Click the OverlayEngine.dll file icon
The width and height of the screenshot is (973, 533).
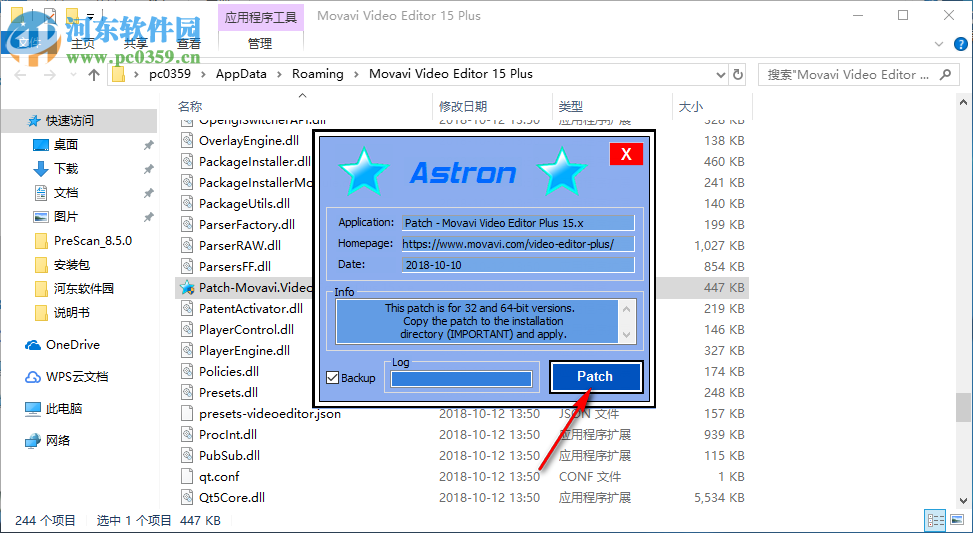tap(187, 141)
